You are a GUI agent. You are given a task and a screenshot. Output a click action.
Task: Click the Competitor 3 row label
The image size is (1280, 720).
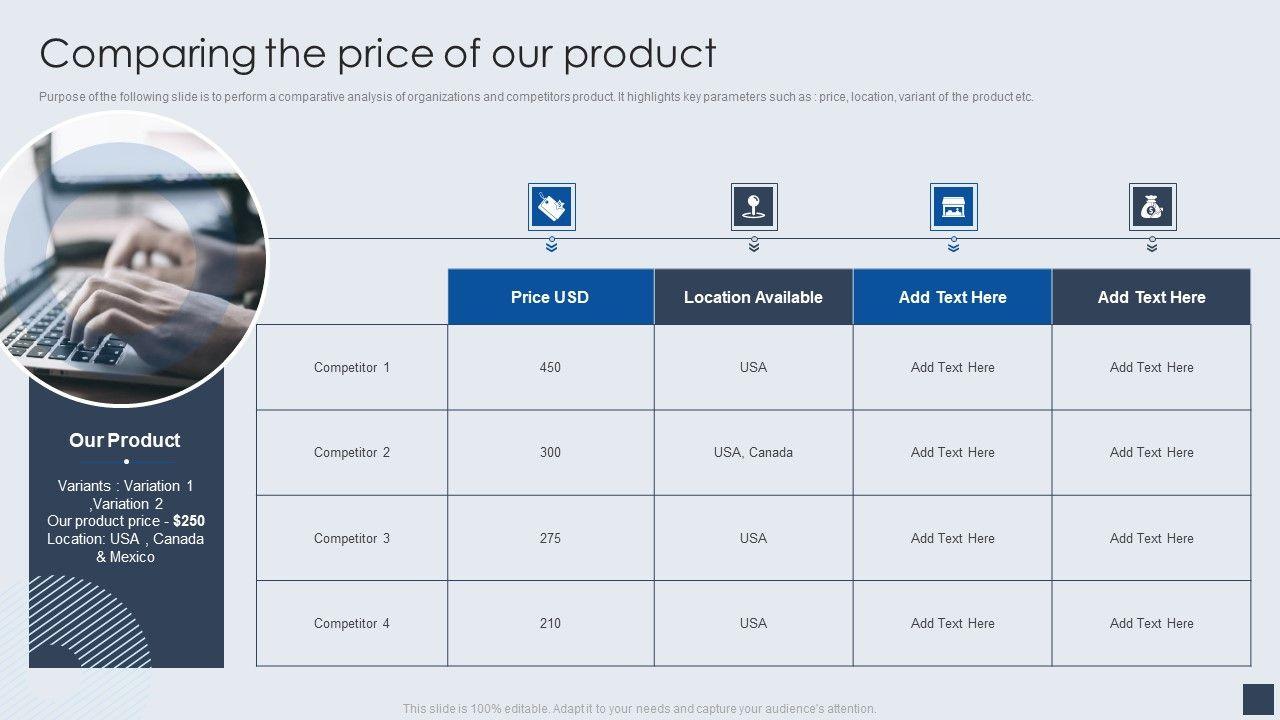pos(352,538)
